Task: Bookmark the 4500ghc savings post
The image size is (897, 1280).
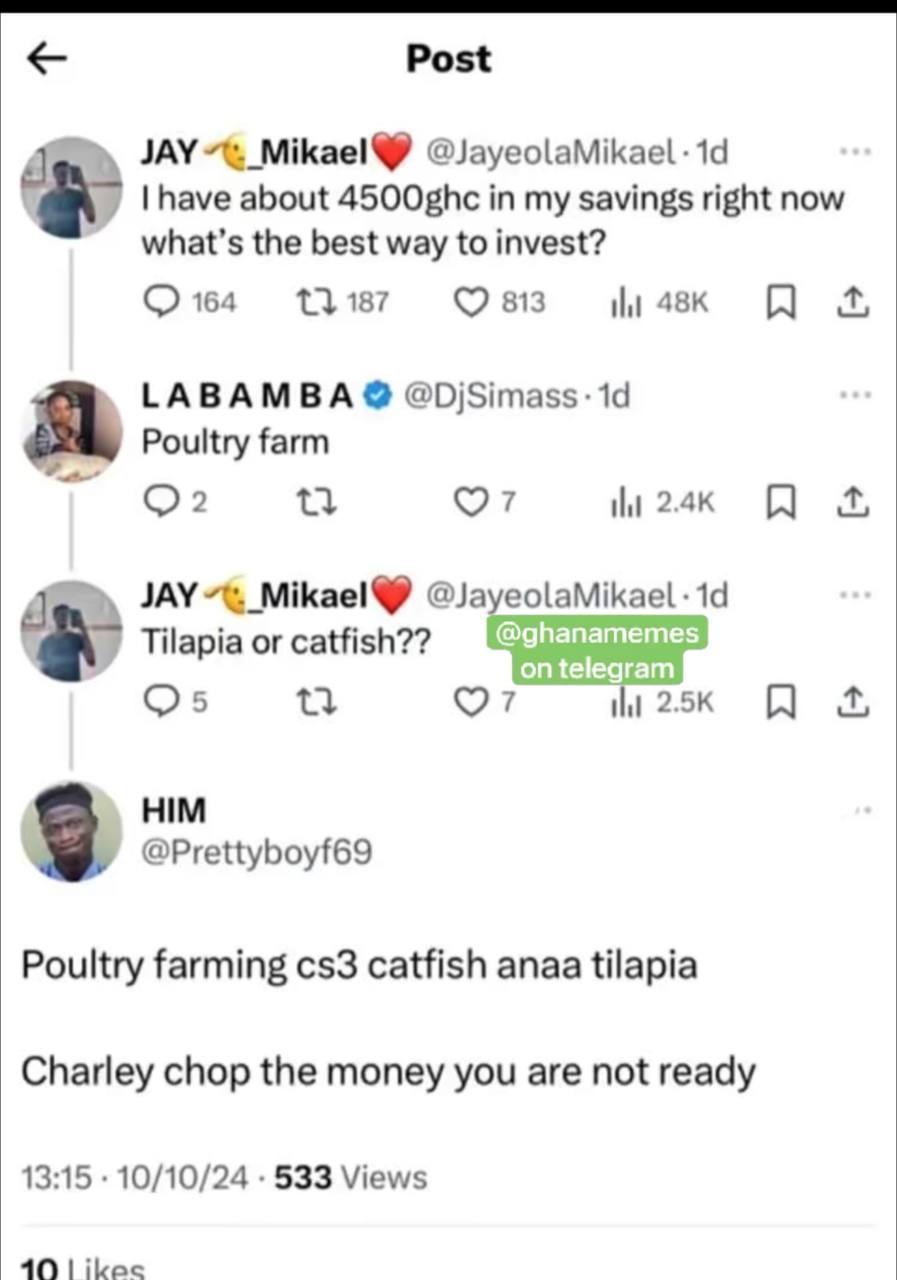Action: (x=778, y=303)
